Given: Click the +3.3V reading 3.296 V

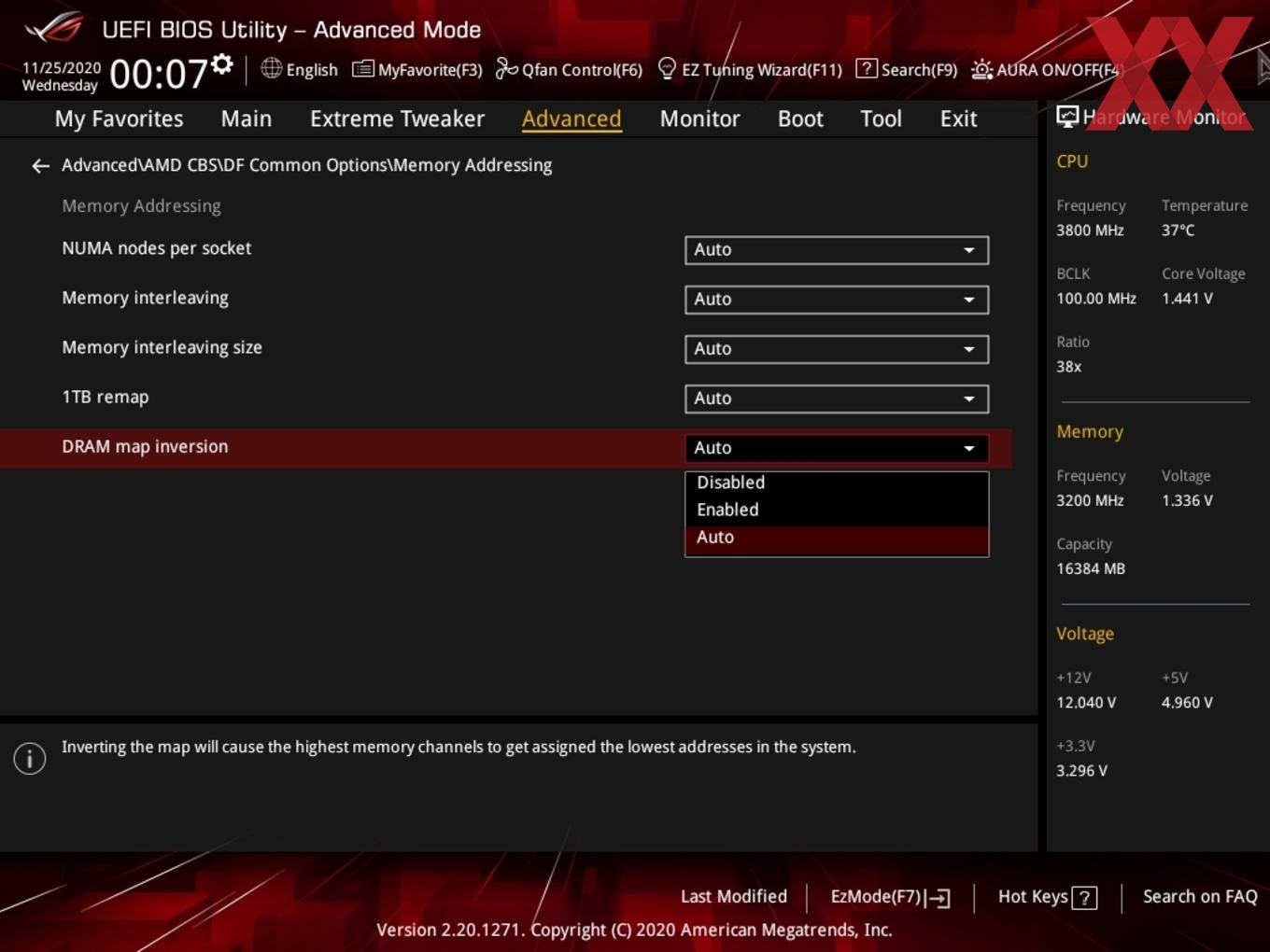Looking at the screenshot, I should tap(1081, 771).
